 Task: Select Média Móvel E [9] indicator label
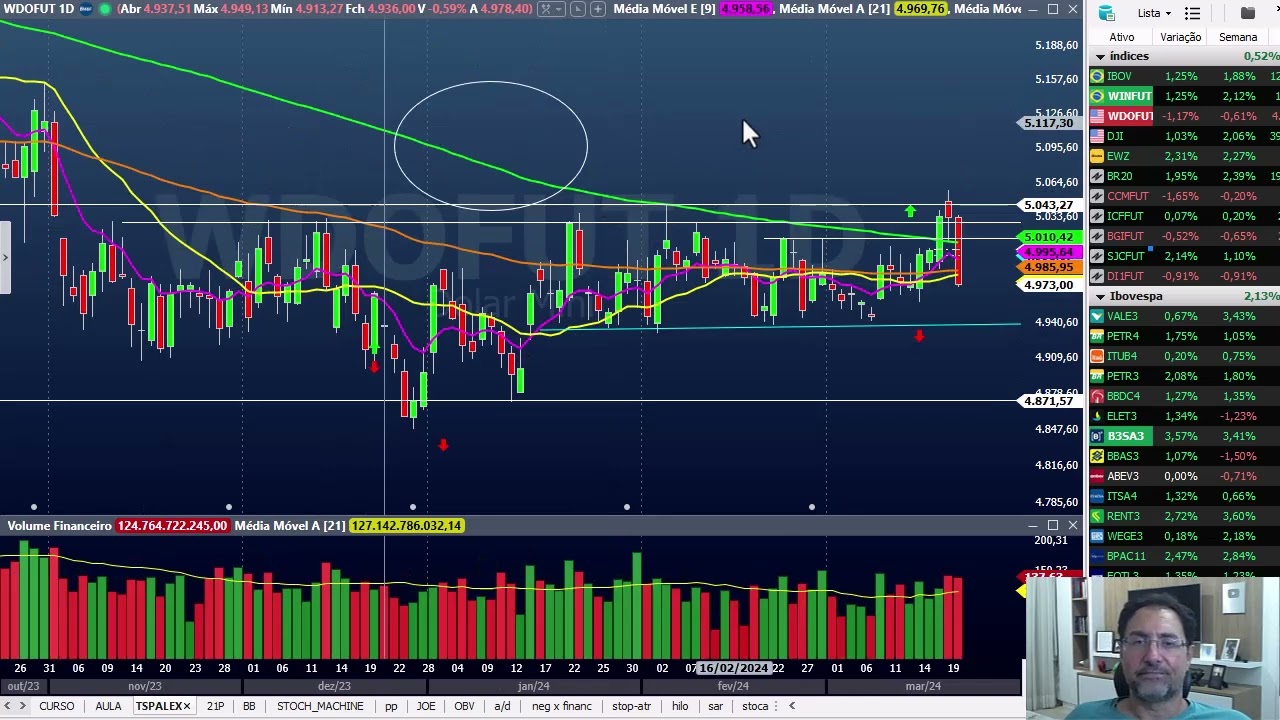pyautogui.click(x=664, y=9)
